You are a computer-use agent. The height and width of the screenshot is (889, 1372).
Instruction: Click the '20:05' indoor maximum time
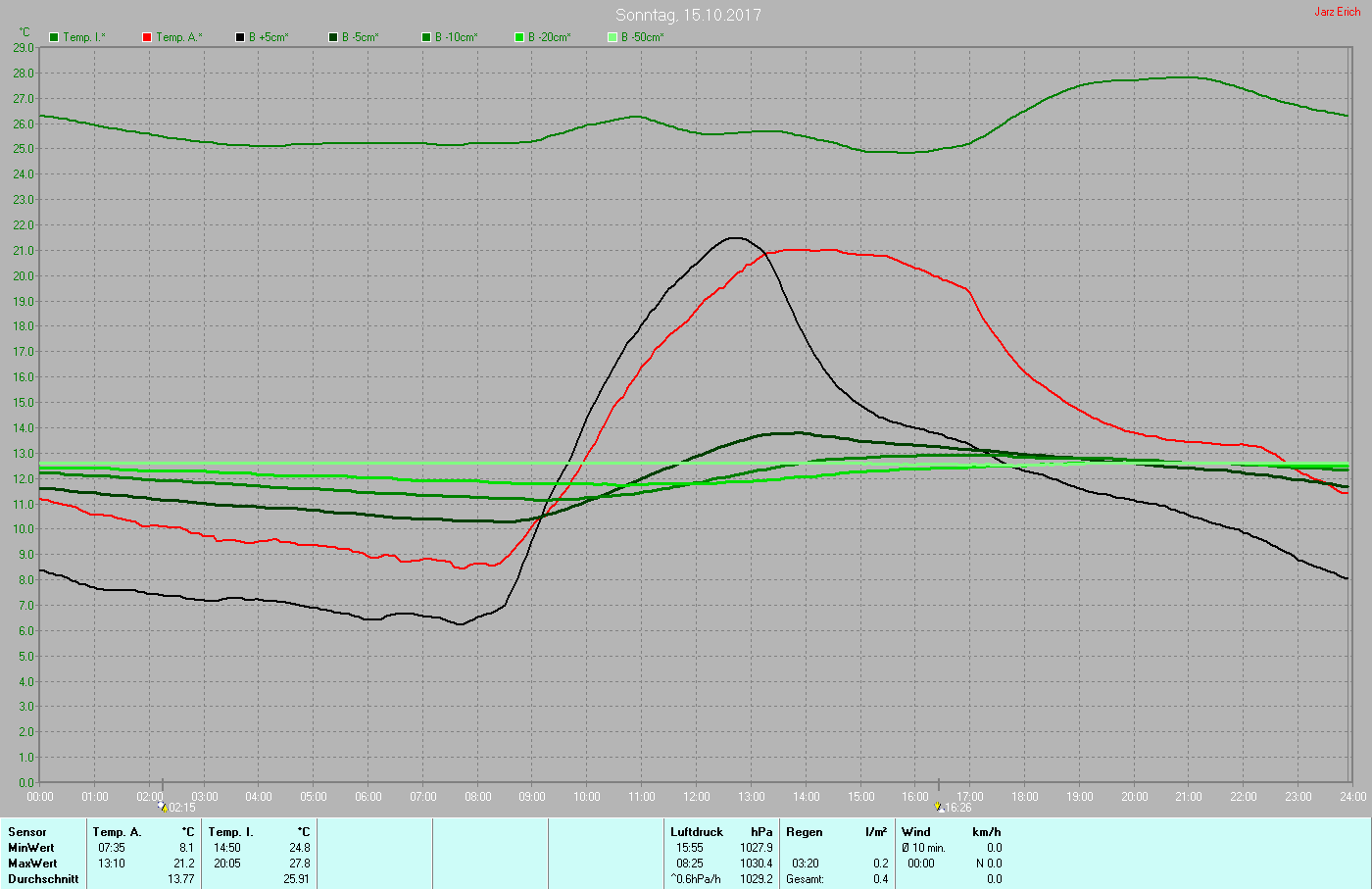click(x=227, y=864)
